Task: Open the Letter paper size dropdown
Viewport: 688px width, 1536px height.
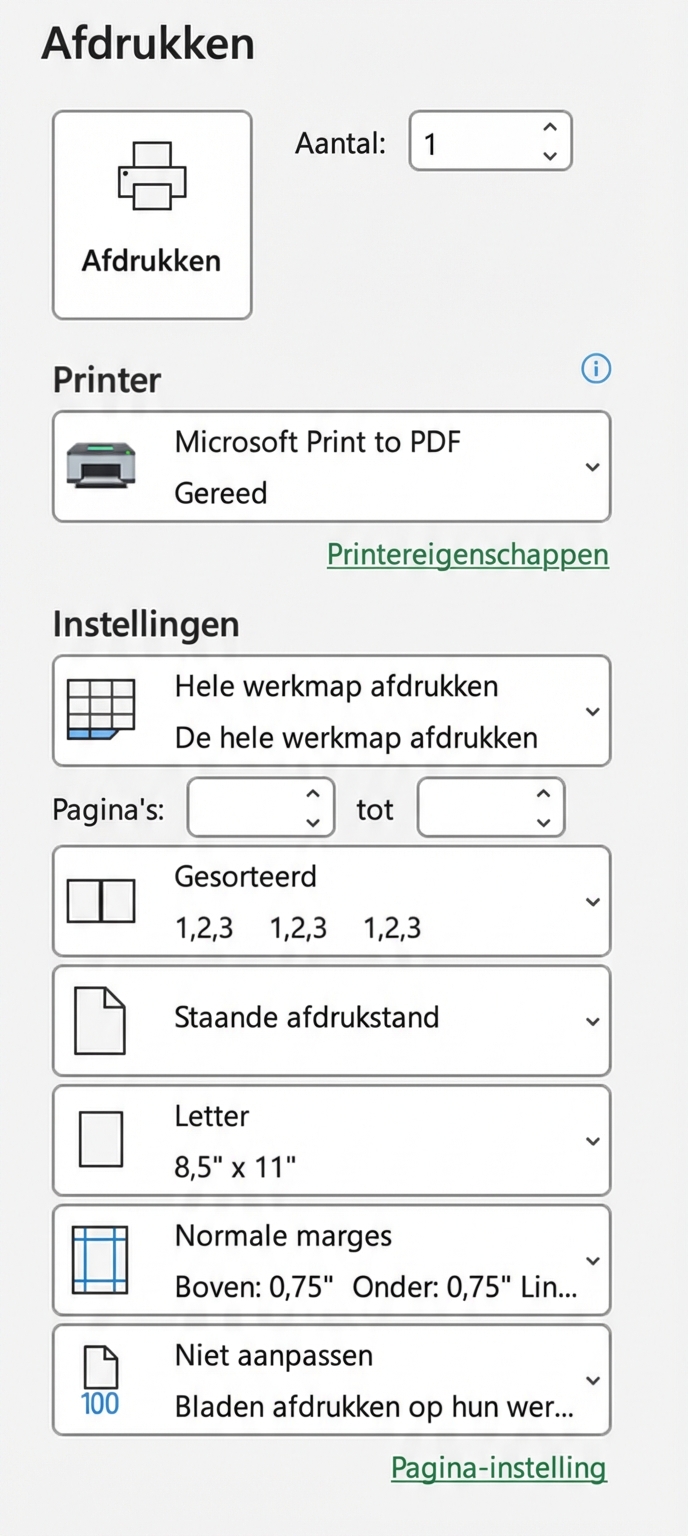Action: pos(592,1139)
